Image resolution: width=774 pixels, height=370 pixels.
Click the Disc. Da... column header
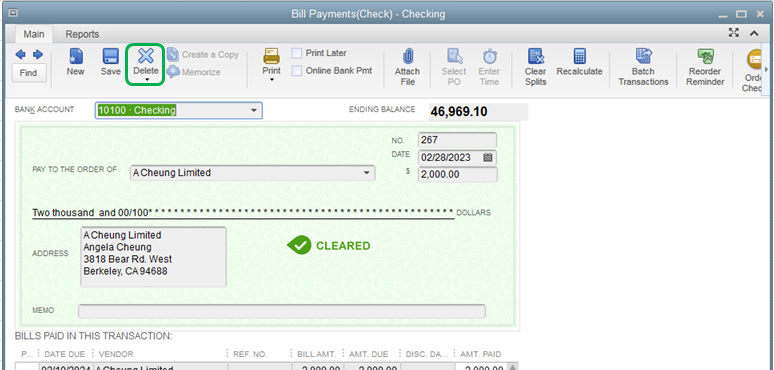[427, 354]
